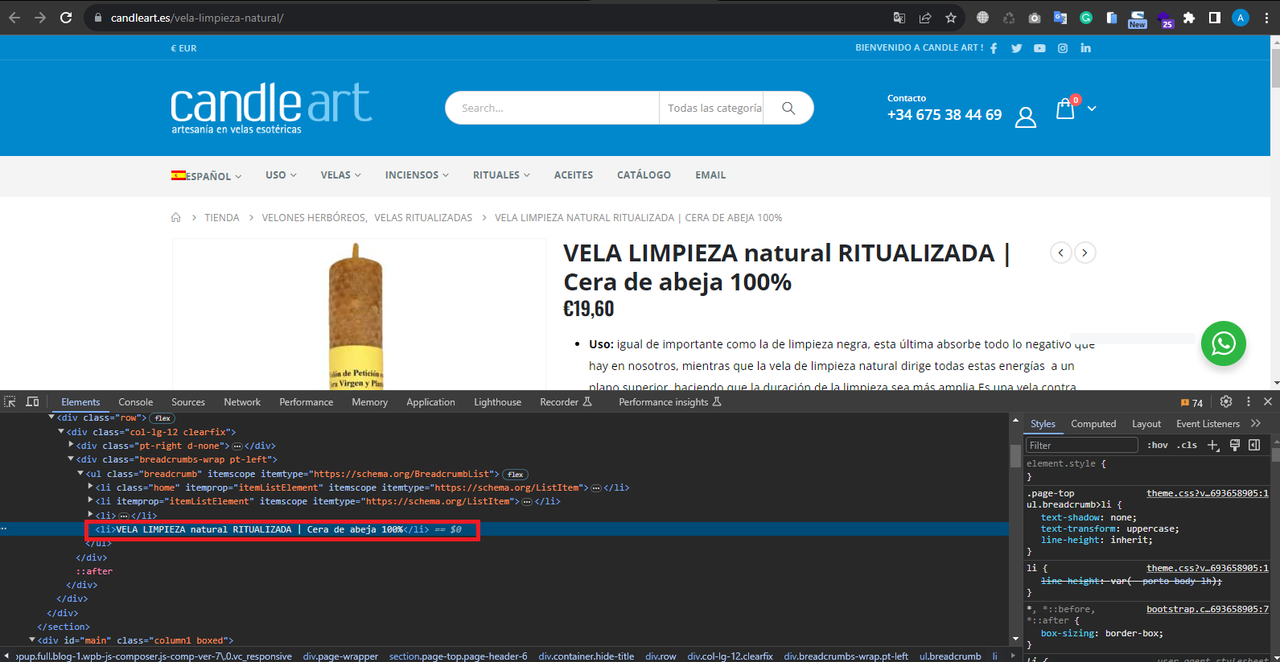The height and width of the screenshot is (662, 1280).
Task: Toggle the :hov element state button
Action: pos(1157,445)
